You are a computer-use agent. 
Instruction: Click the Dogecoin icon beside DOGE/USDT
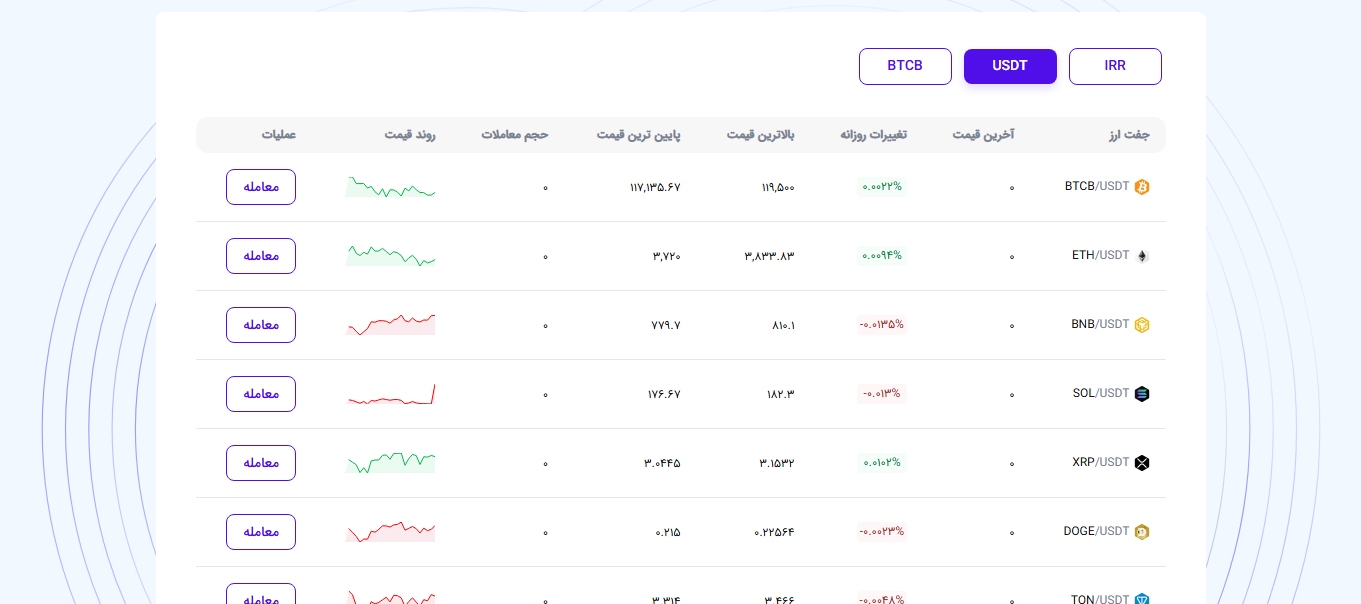click(1142, 532)
